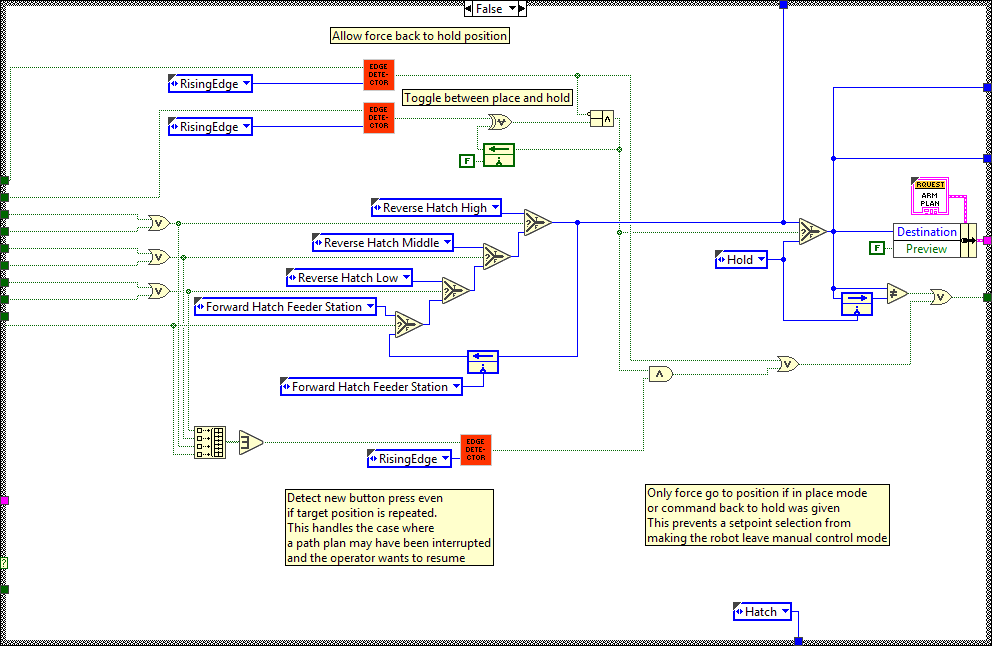
Task: Toggle the False constant beside green feedback node
Action: tap(466, 160)
